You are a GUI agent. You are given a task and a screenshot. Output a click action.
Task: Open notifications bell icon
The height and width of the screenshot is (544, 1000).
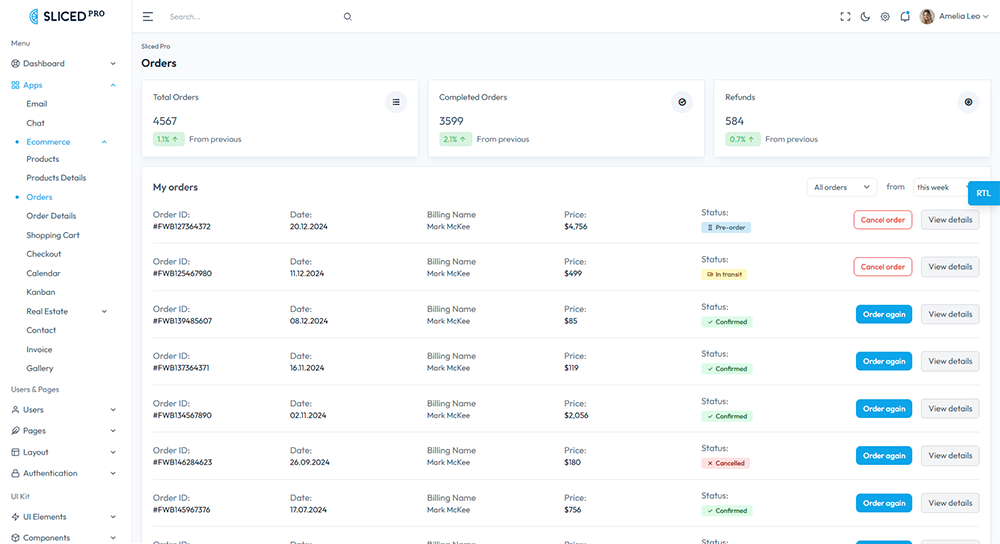pyautogui.click(x=905, y=17)
